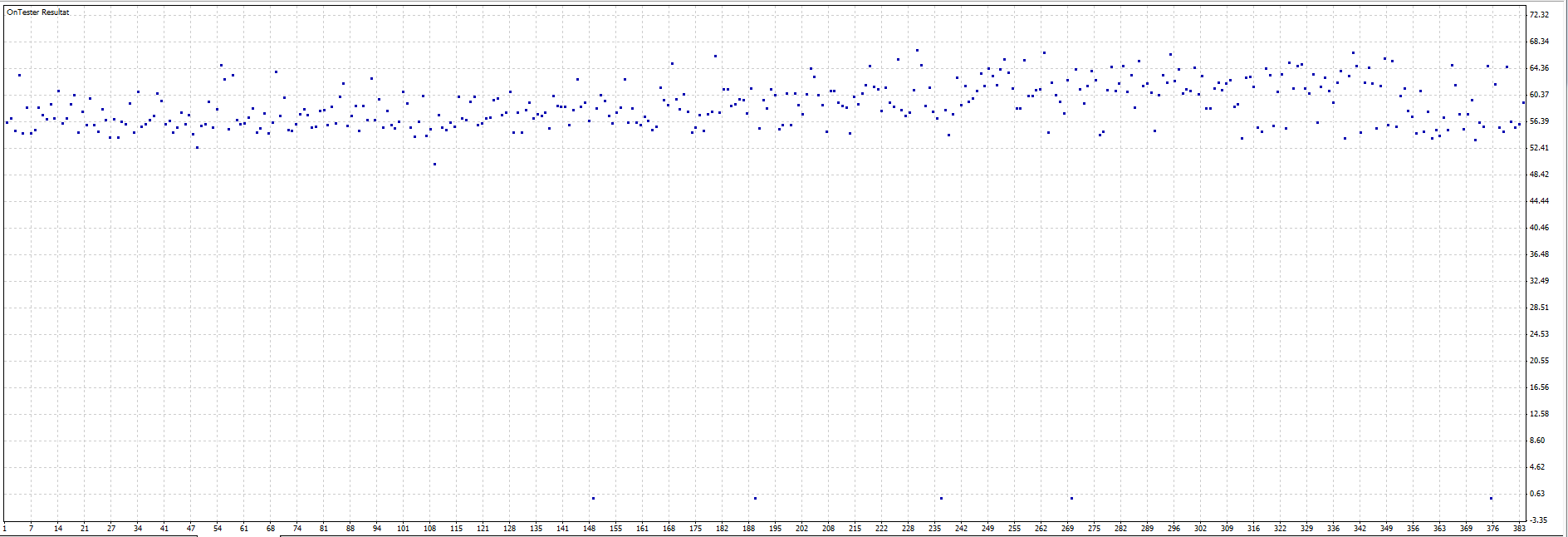Click the x-axis label 74
1568x537 pixels.
297,528
